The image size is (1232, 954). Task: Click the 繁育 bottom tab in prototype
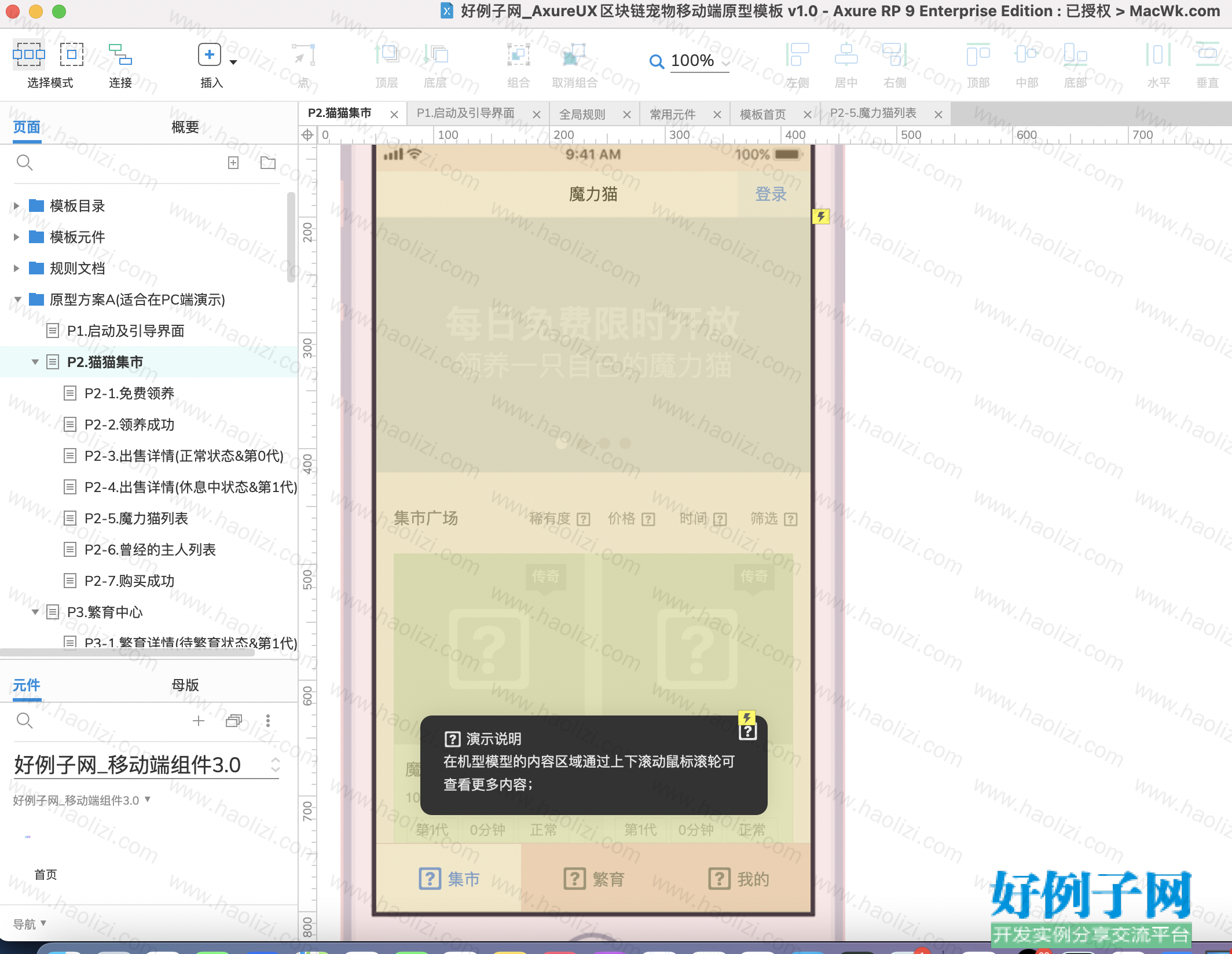click(594, 879)
